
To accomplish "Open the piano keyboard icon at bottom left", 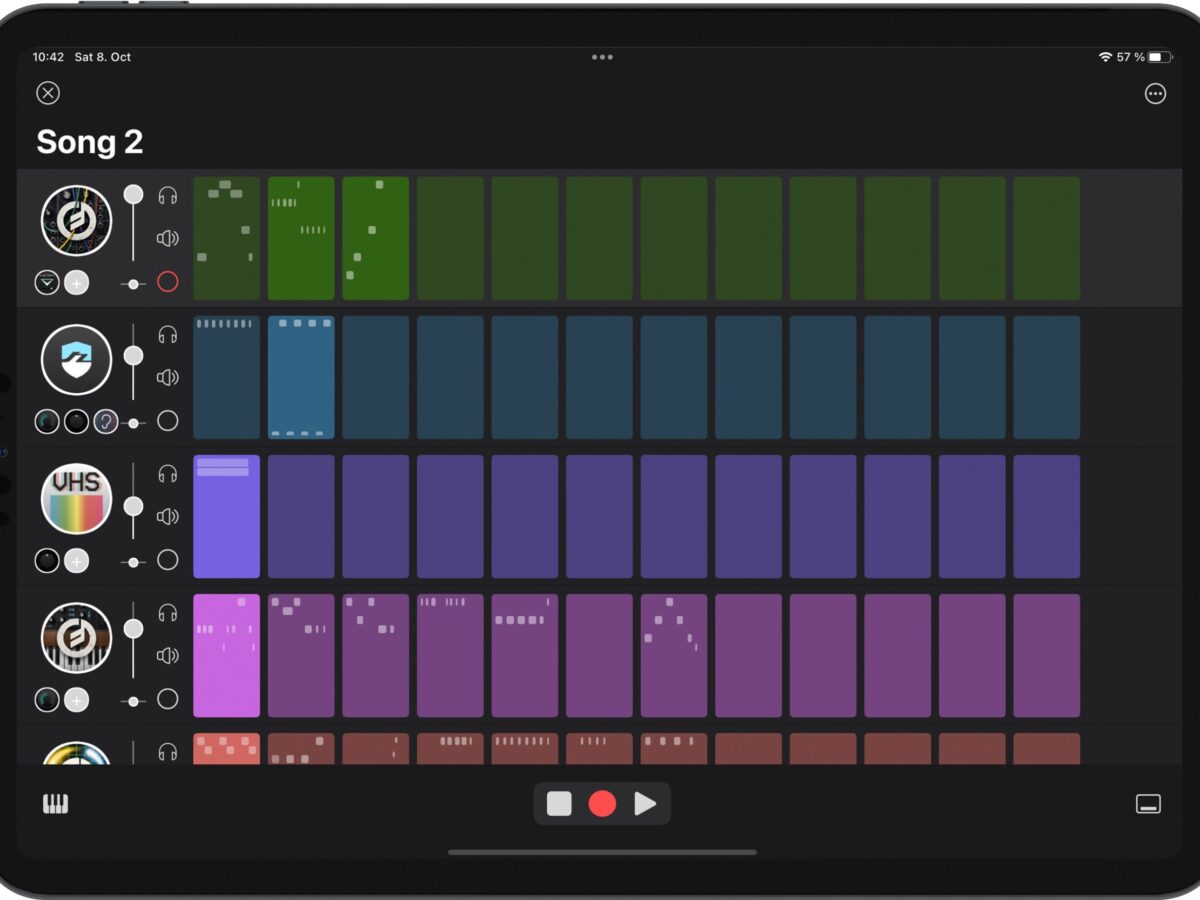I will pos(55,804).
